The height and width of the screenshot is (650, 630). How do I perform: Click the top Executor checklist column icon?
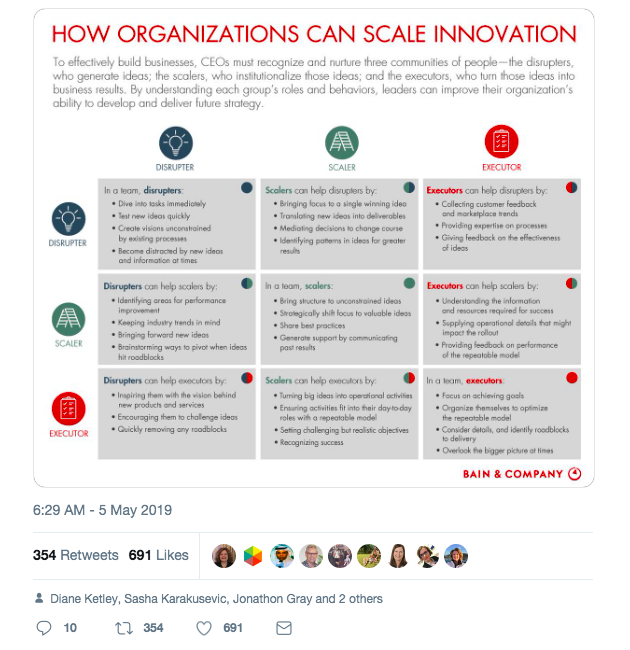point(502,142)
